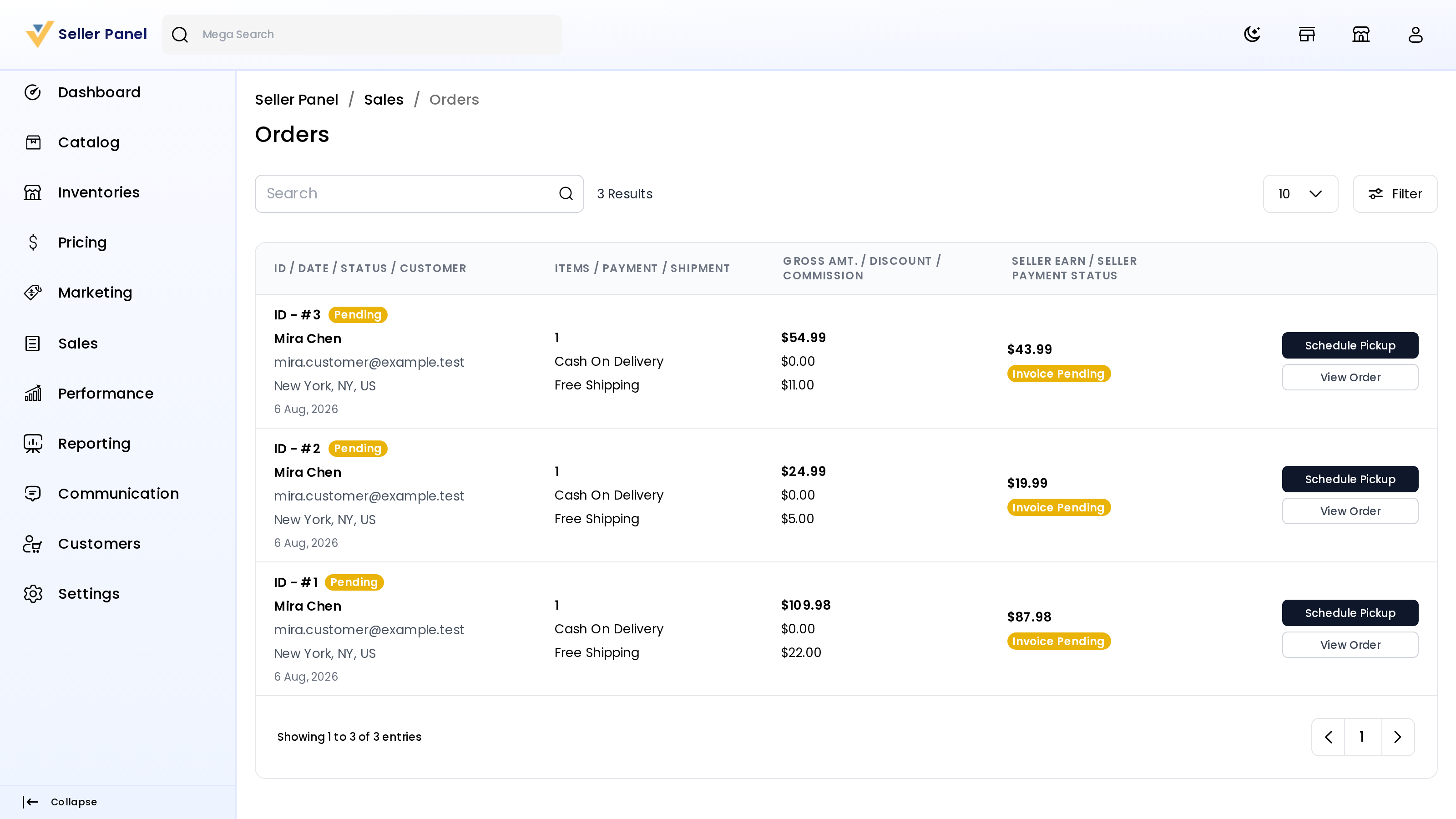Click order ID - #2 text
Screen dimensions: 1456x819
[x=297, y=449]
